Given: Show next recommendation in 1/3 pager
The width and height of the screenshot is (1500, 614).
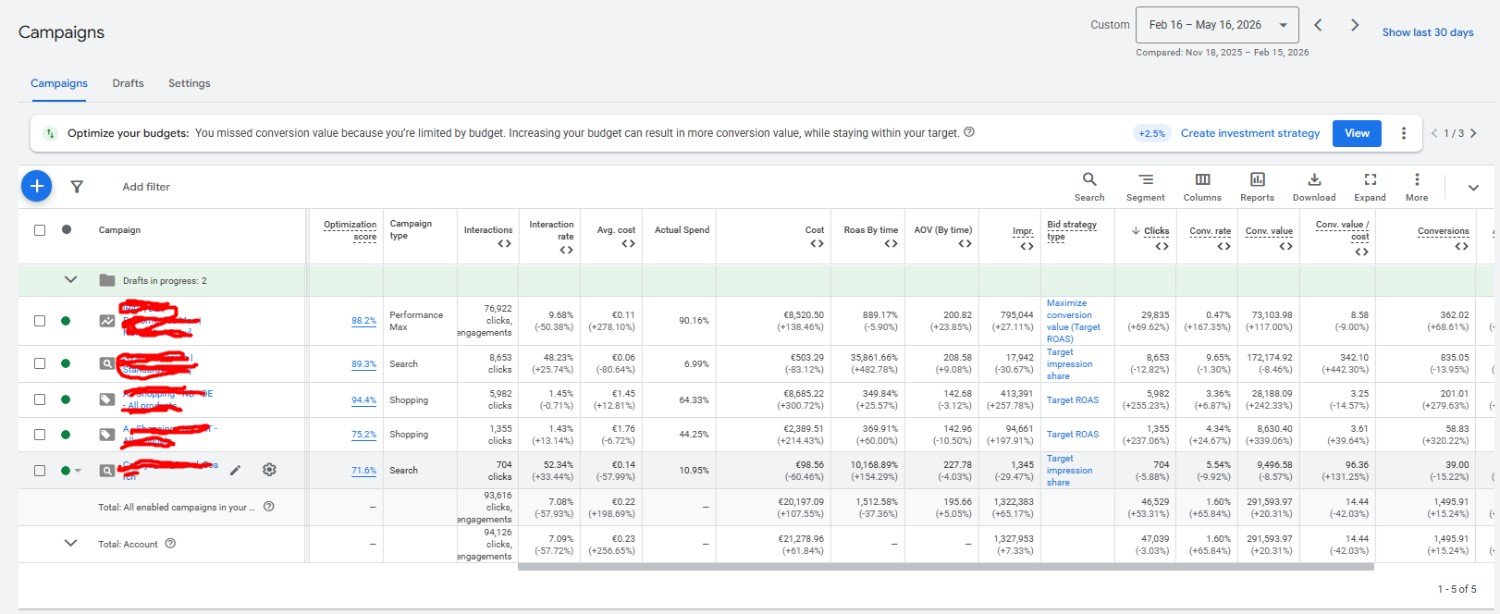Looking at the screenshot, I should click(x=1473, y=133).
